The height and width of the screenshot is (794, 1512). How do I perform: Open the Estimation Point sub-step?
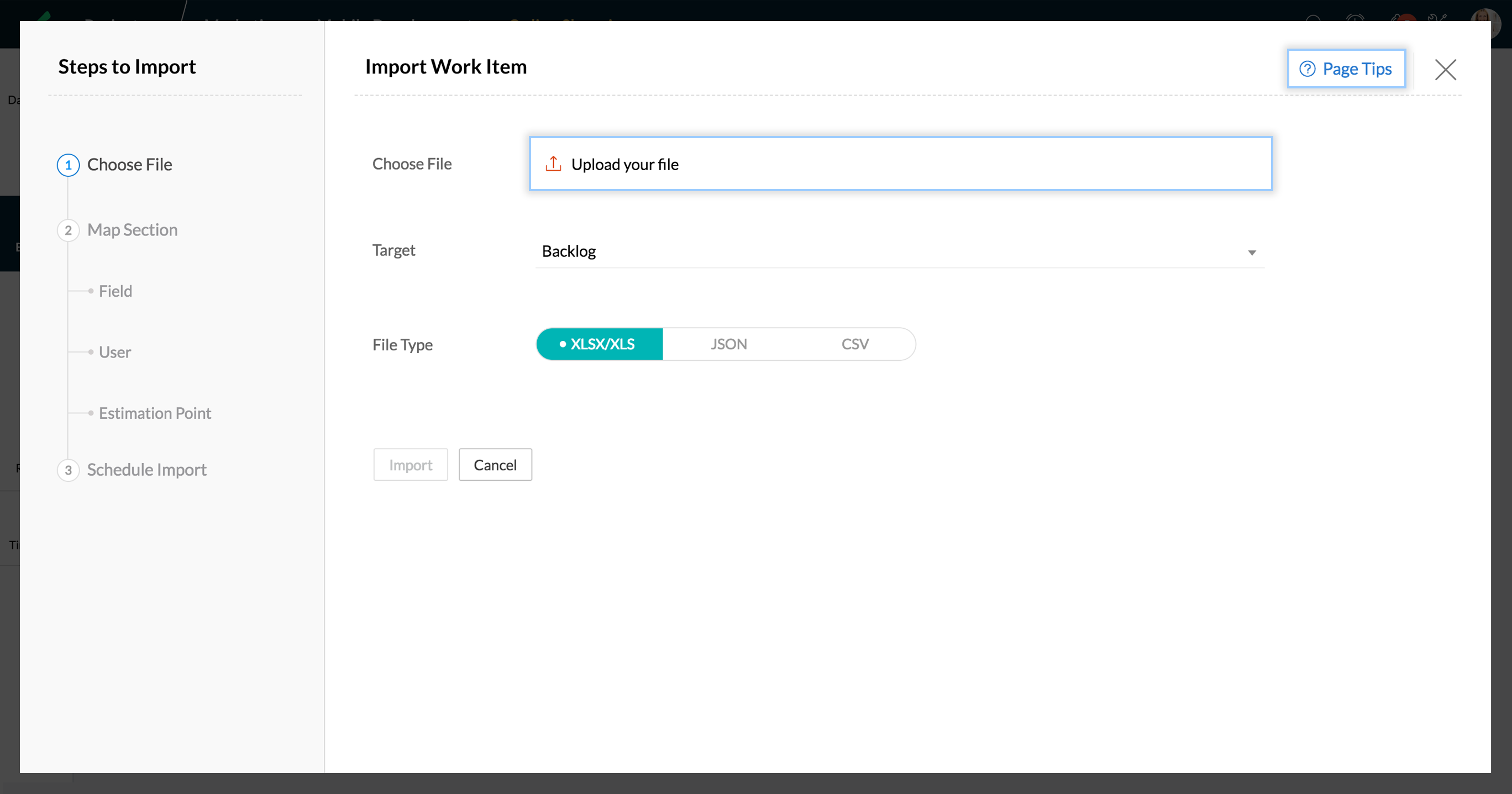[154, 413]
